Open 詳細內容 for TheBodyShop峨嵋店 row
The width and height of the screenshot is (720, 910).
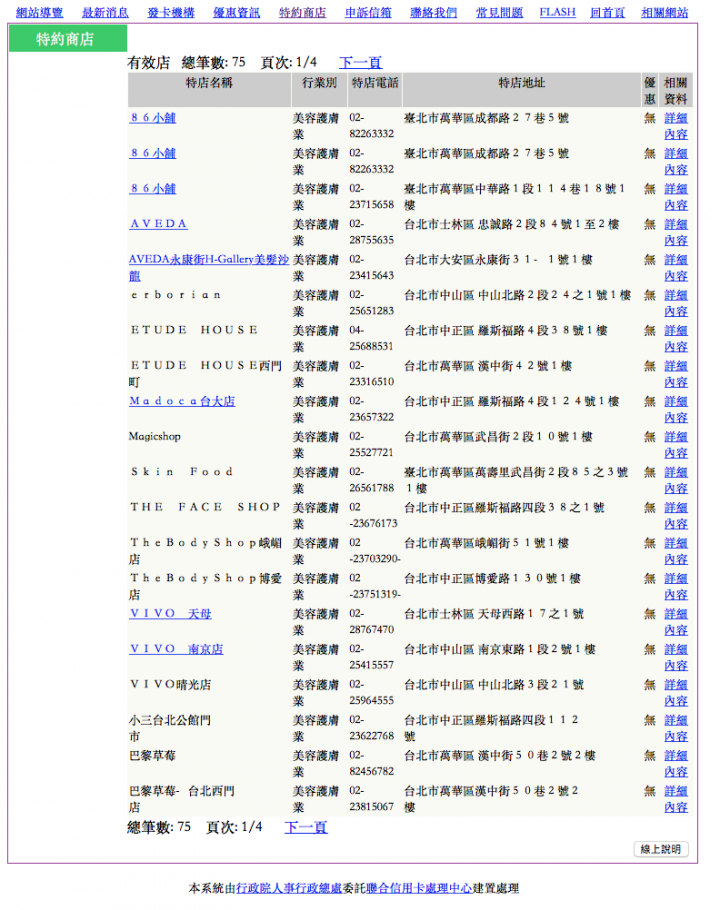[676, 551]
